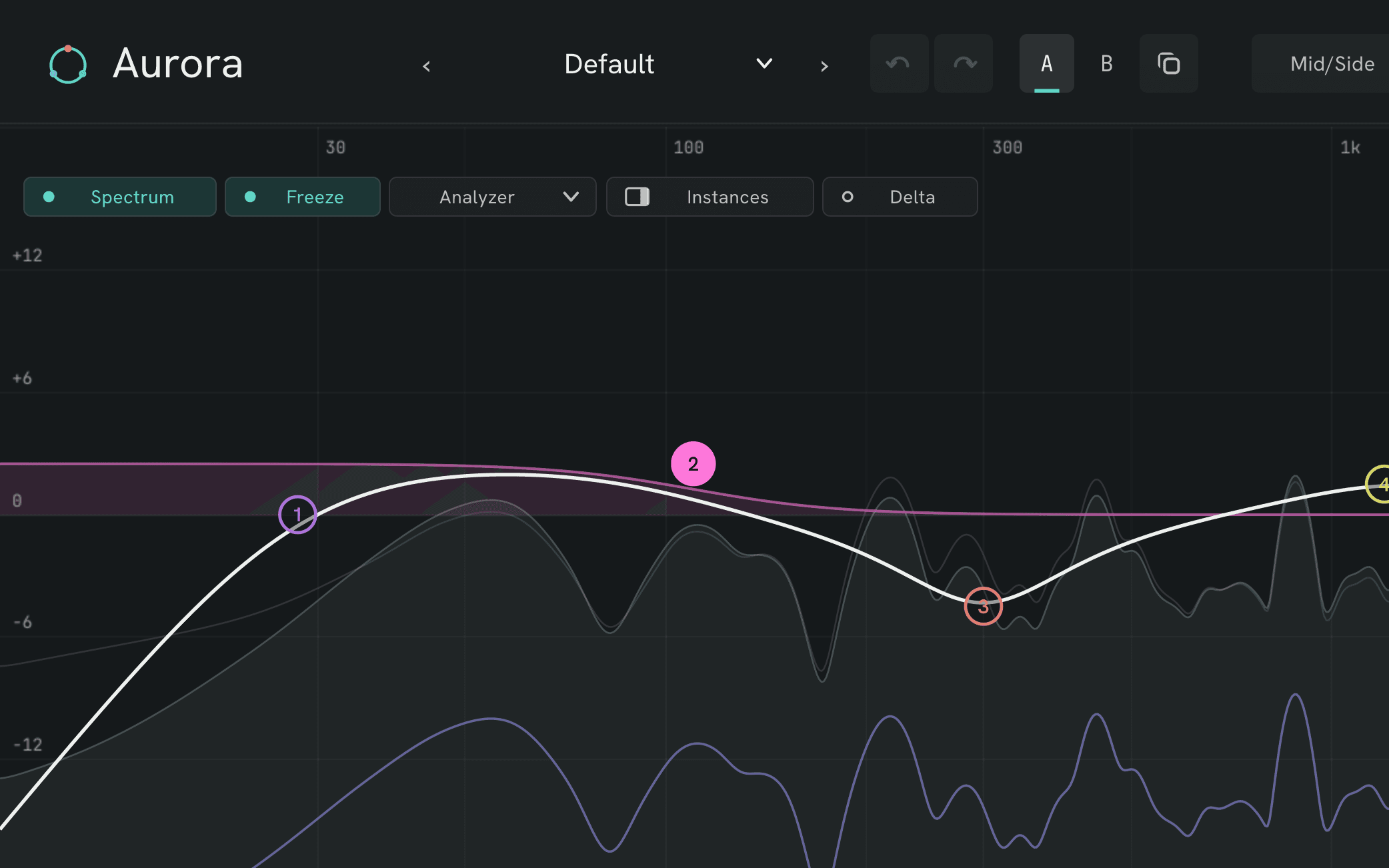The width and height of the screenshot is (1389, 868).
Task: Click the 100 Hz frequency label
Action: click(x=688, y=147)
